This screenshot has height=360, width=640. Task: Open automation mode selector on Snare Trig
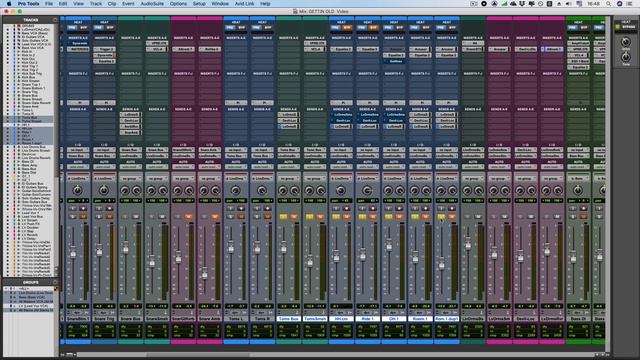pyautogui.click(x=104, y=167)
